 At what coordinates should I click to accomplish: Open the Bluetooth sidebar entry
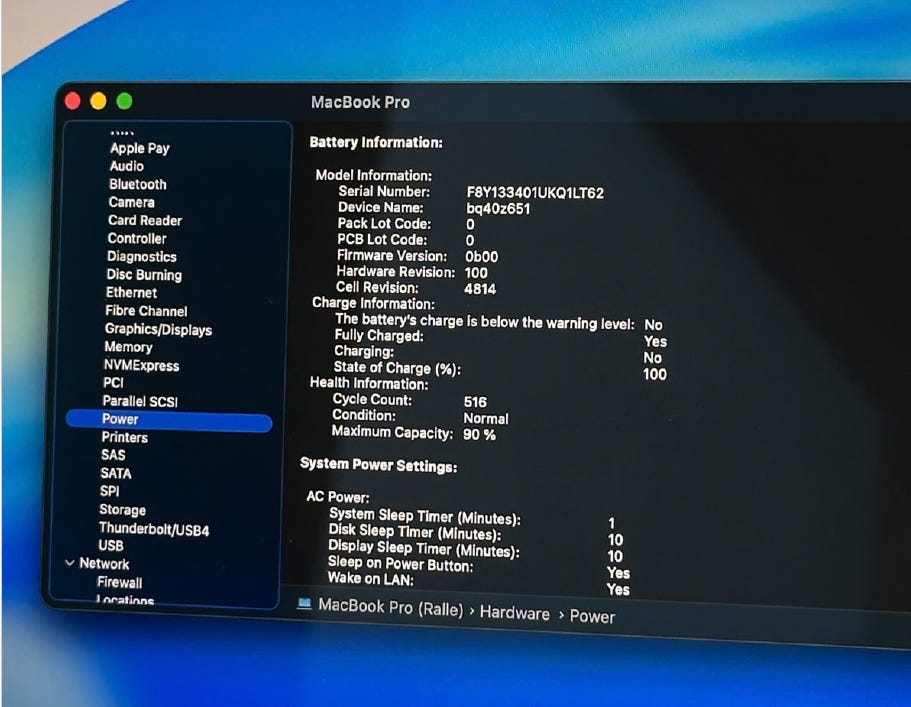pos(138,184)
